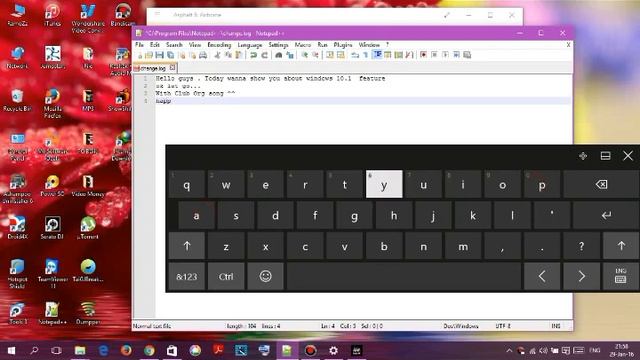Open the Settings menu
This screenshot has height=360, width=640.
(x=278, y=44)
